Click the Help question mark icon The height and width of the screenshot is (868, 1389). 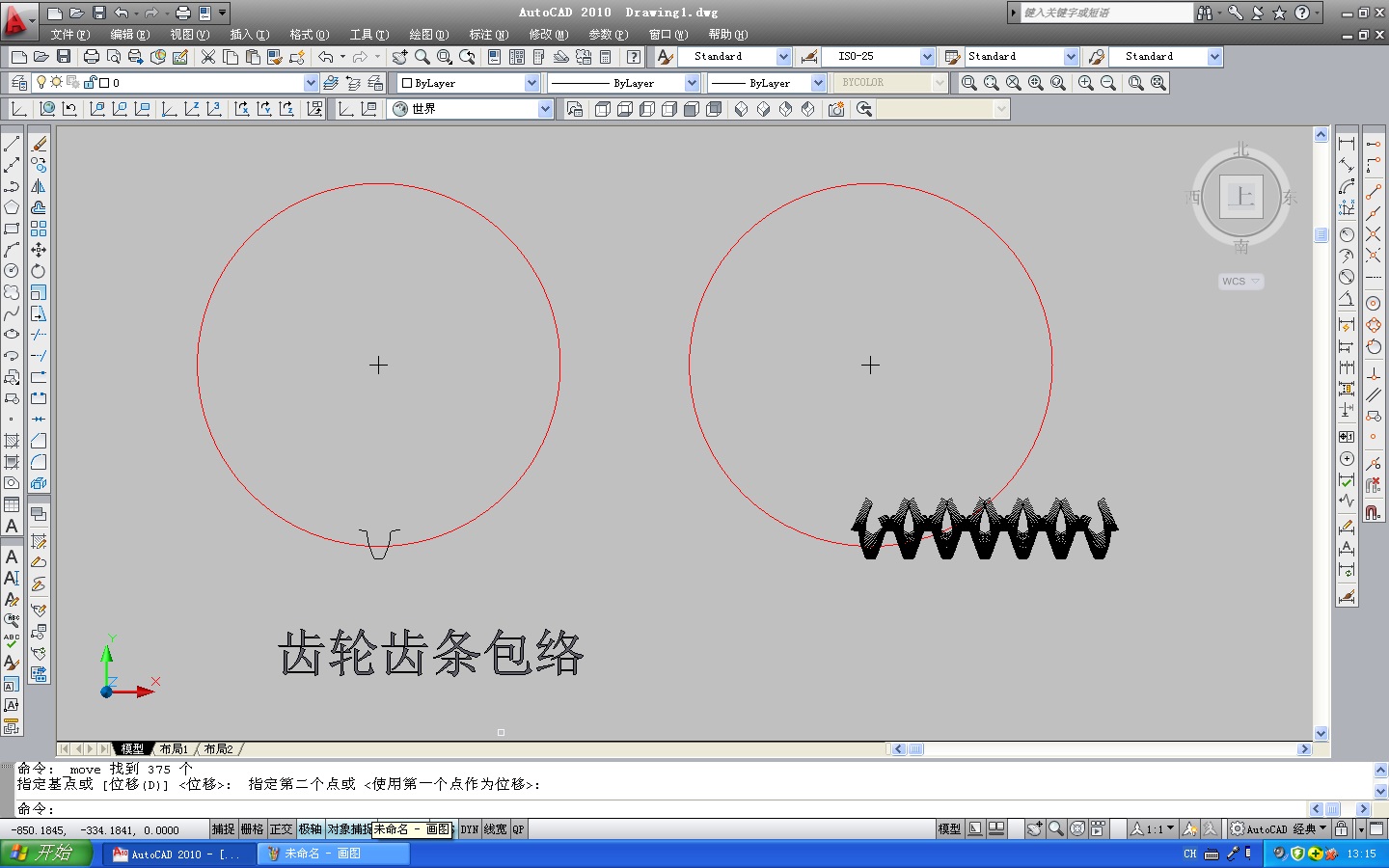point(634,57)
